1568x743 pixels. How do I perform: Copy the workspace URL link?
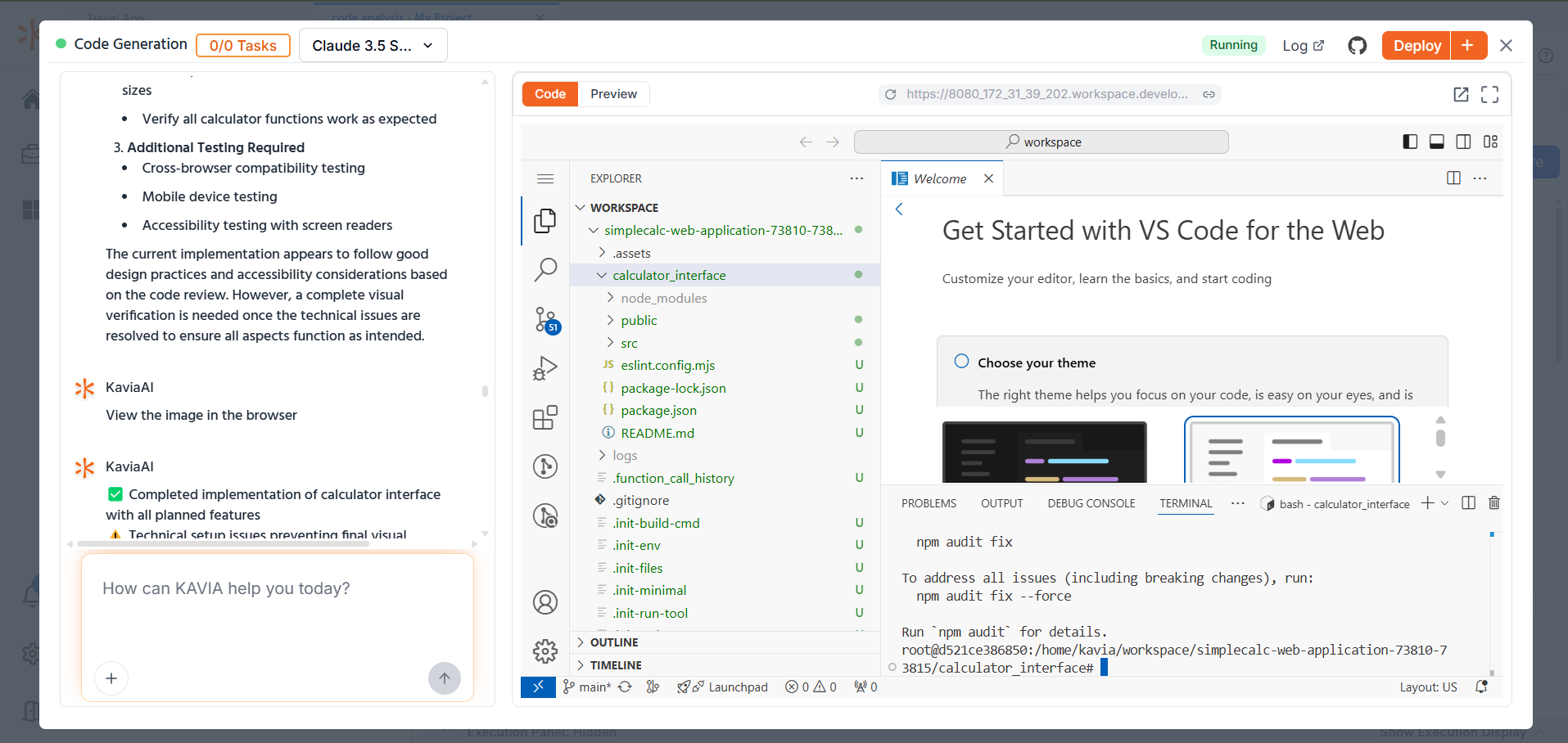(1209, 94)
